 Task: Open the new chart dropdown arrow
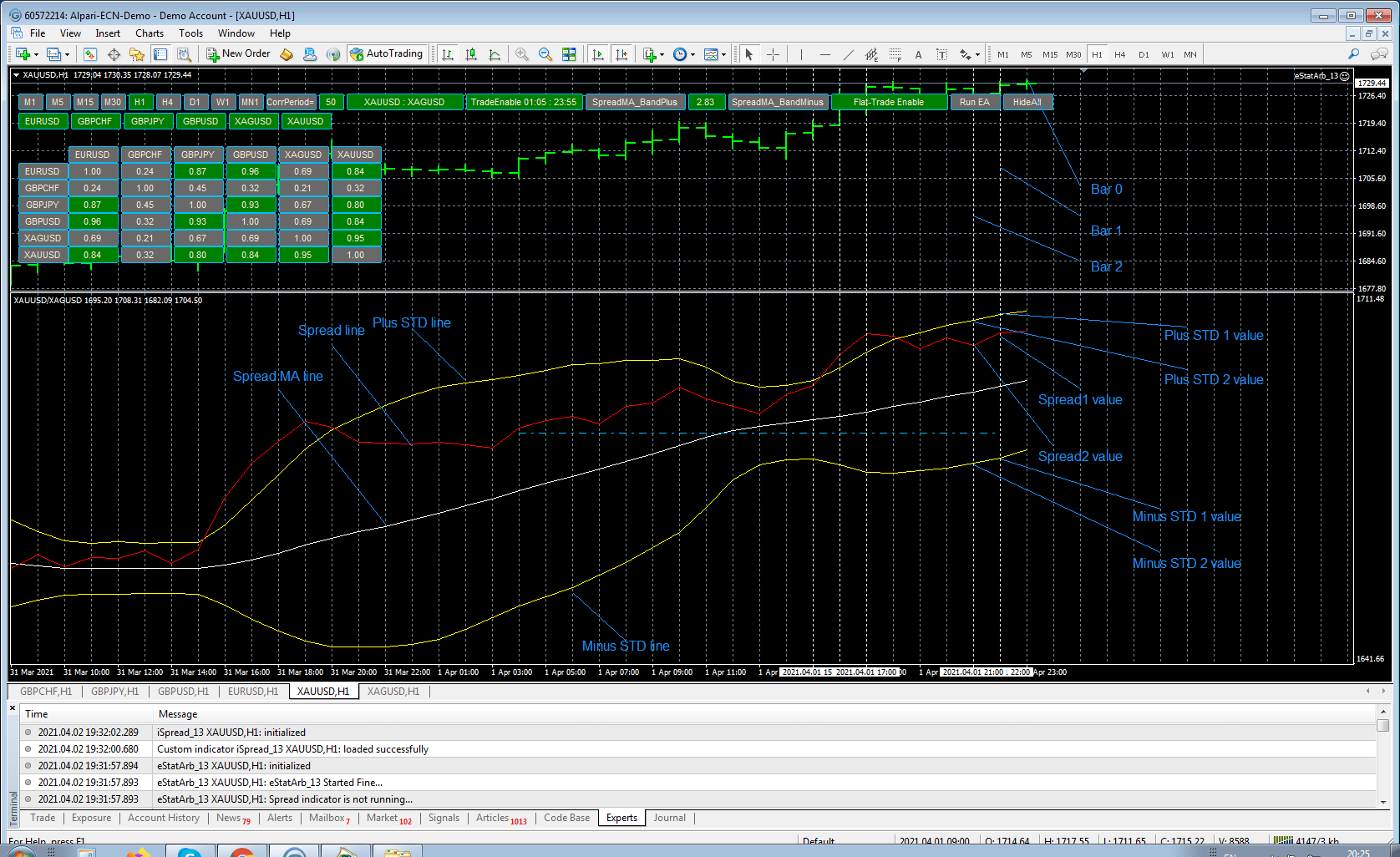click(38, 54)
